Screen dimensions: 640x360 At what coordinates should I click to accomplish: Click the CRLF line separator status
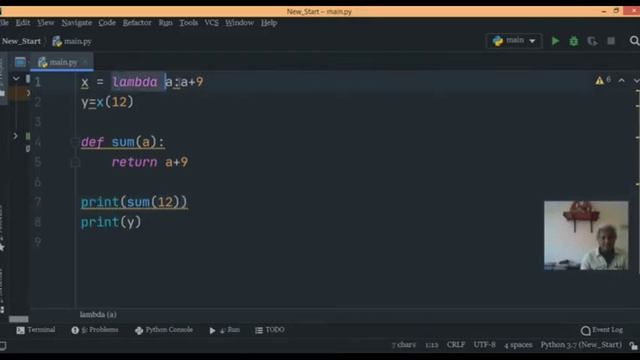456,345
